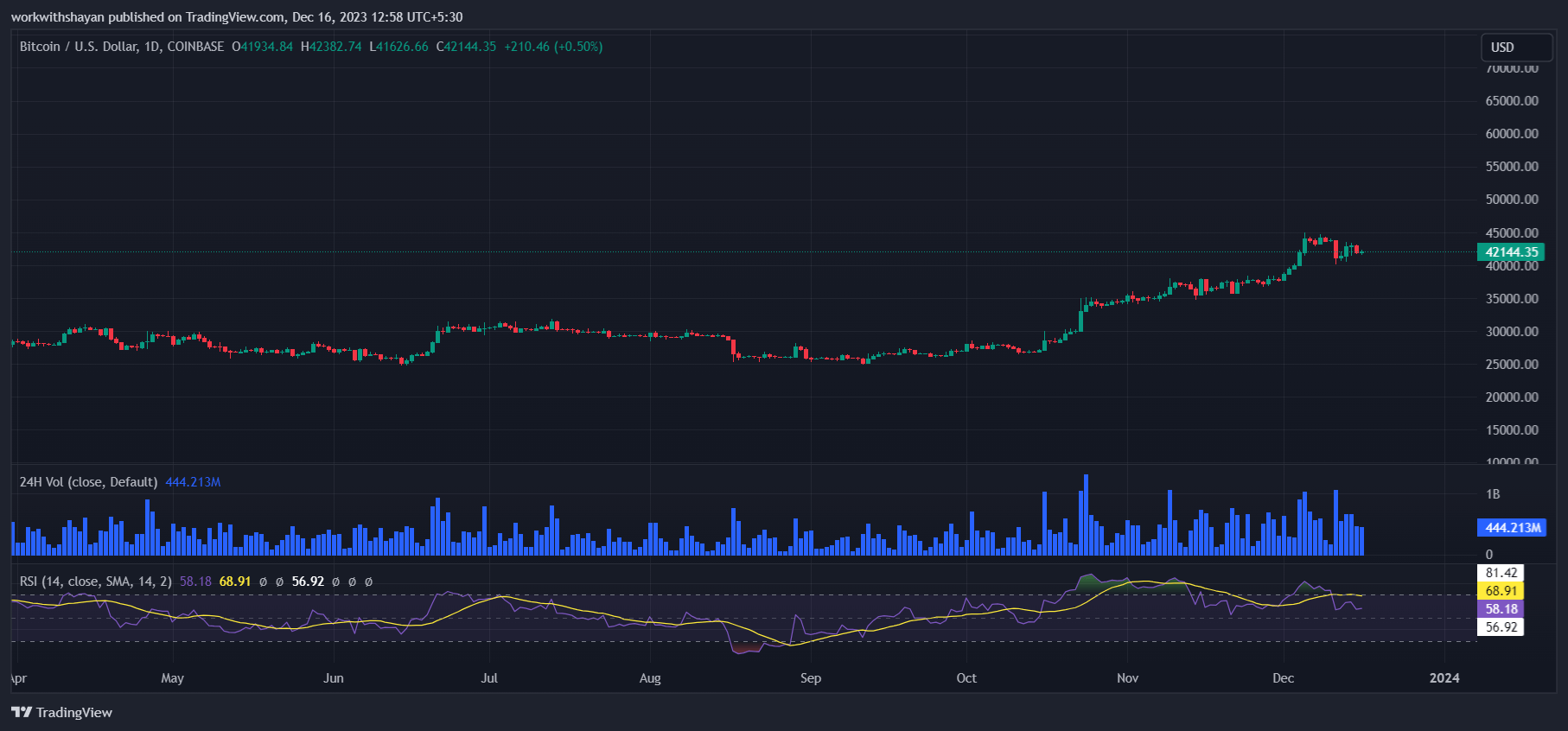Click the Sep label on time axis
Image resolution: width=1568 pixels, height=731 pixels.
[811, 678]
